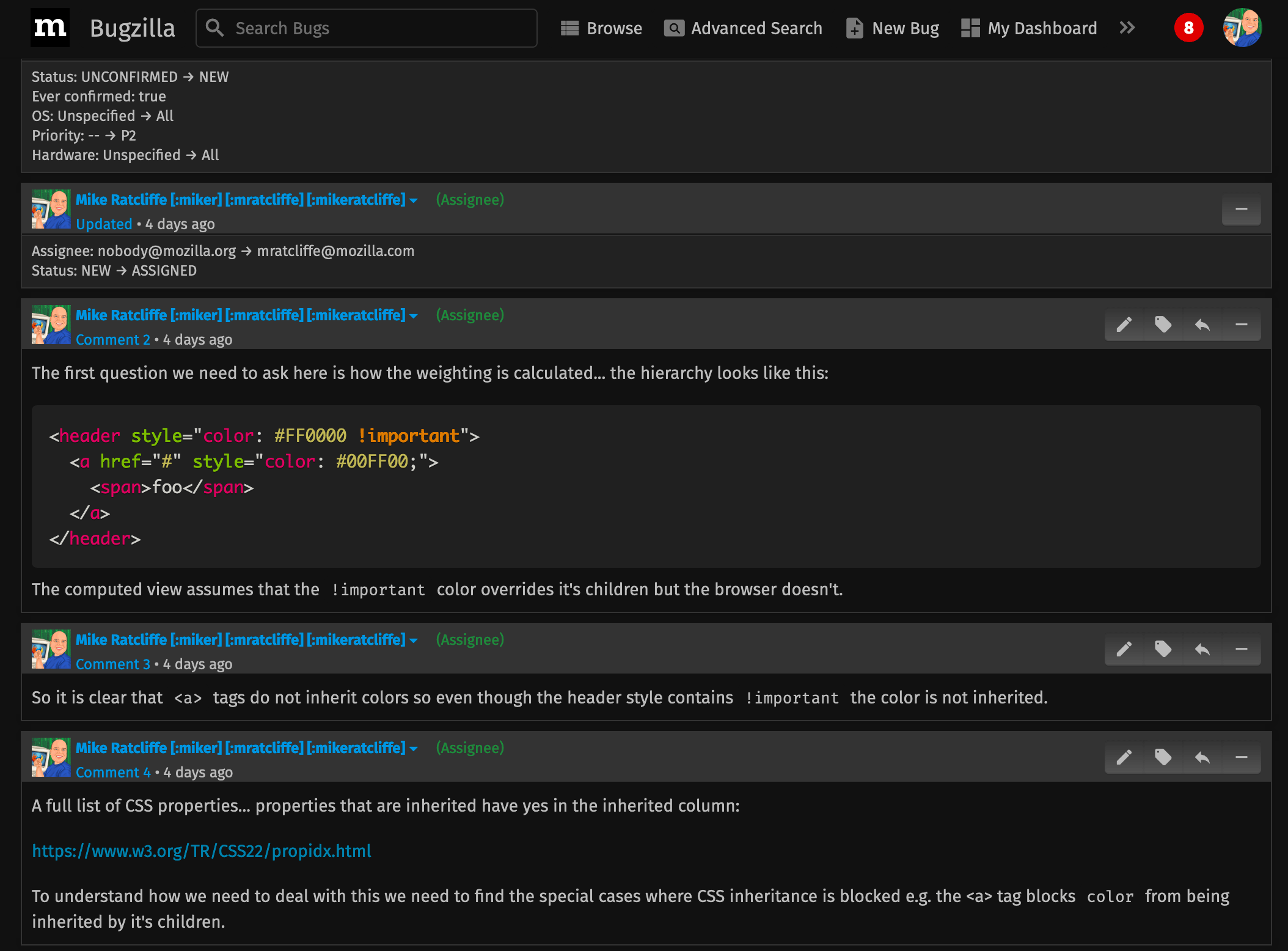Edit Comment 2 using the pencil icon

(1123, 325)
